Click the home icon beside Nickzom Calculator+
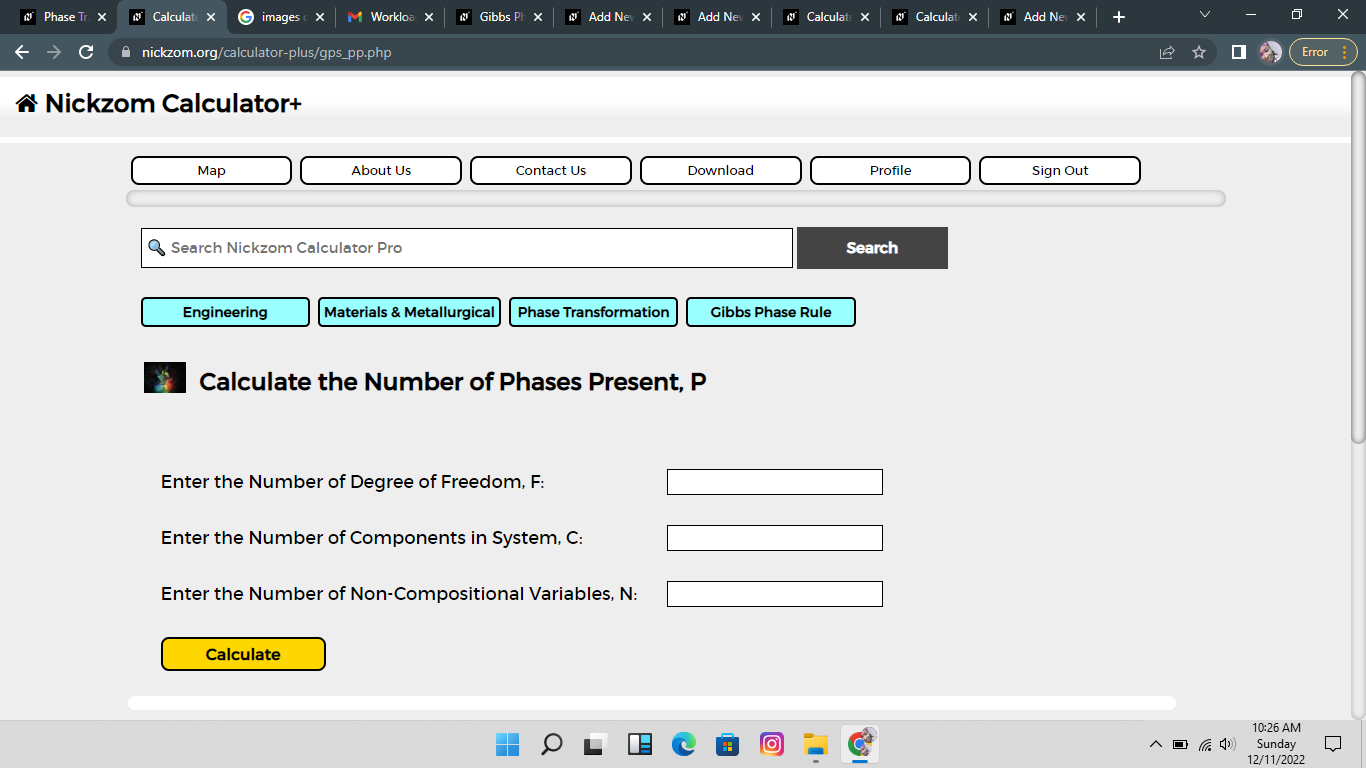The image size is (1366, 768). point(27,103)
